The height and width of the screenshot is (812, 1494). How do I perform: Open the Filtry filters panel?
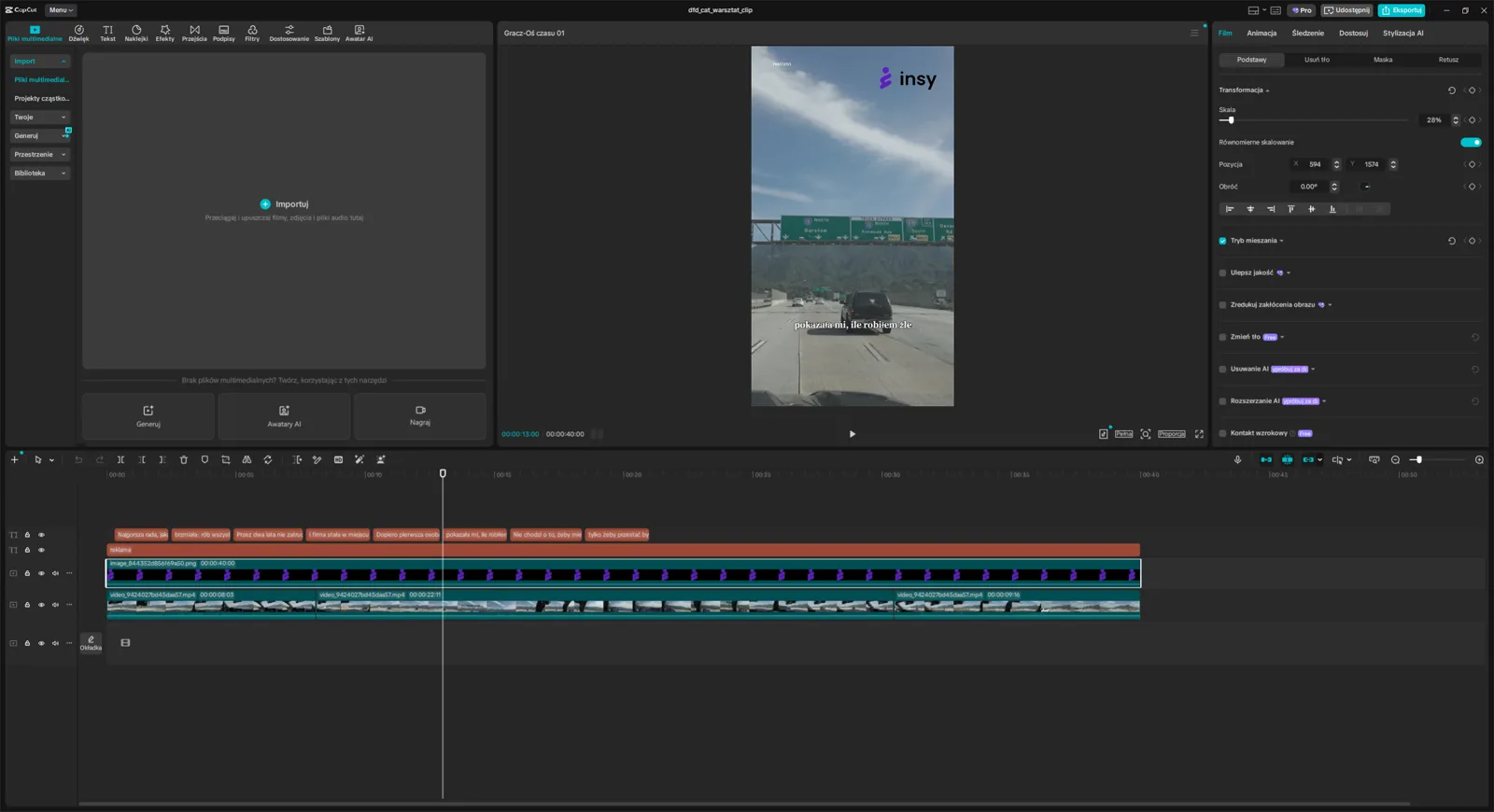[252, 34]
